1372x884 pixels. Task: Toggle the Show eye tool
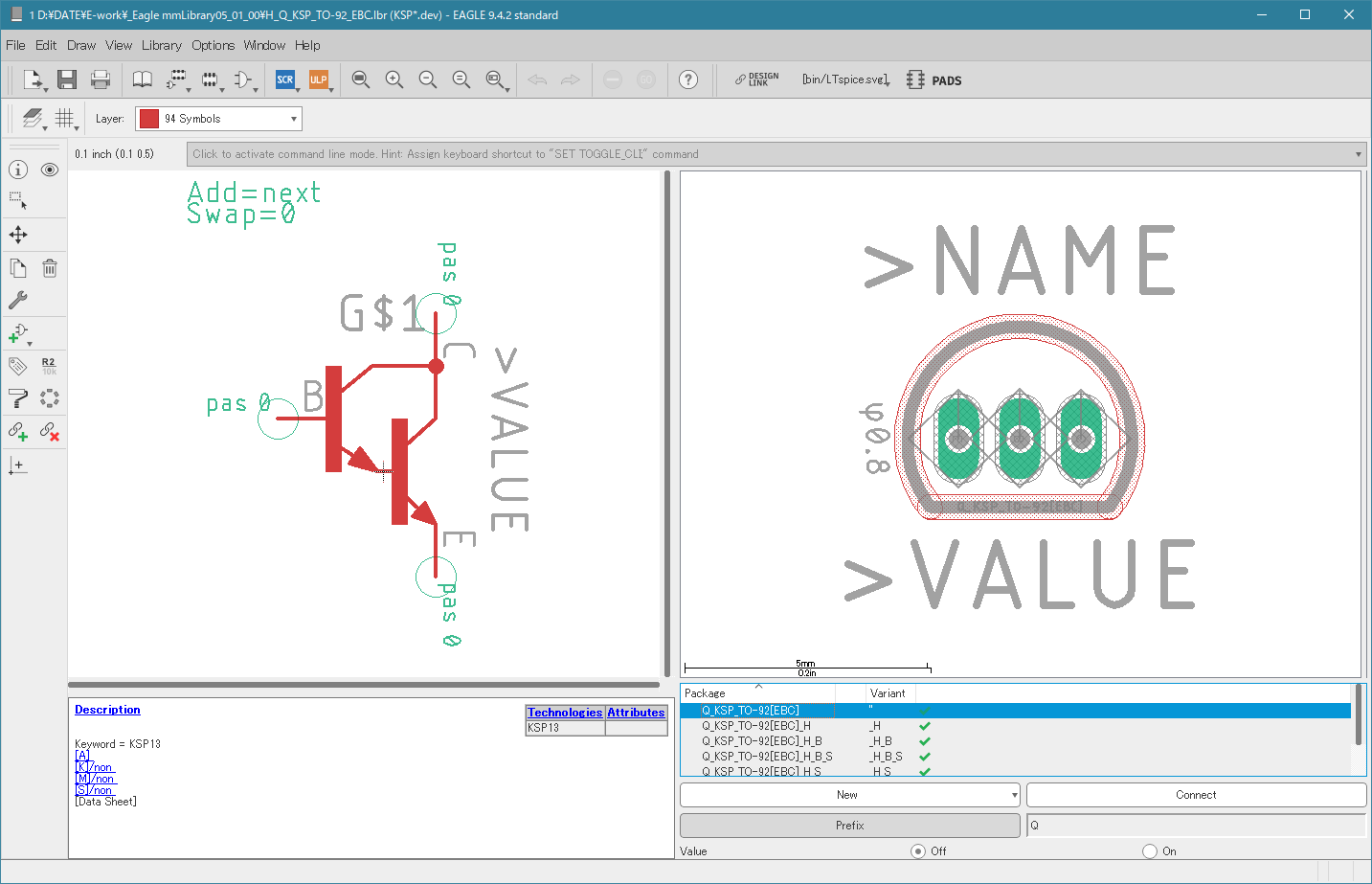tap(50, 170)
